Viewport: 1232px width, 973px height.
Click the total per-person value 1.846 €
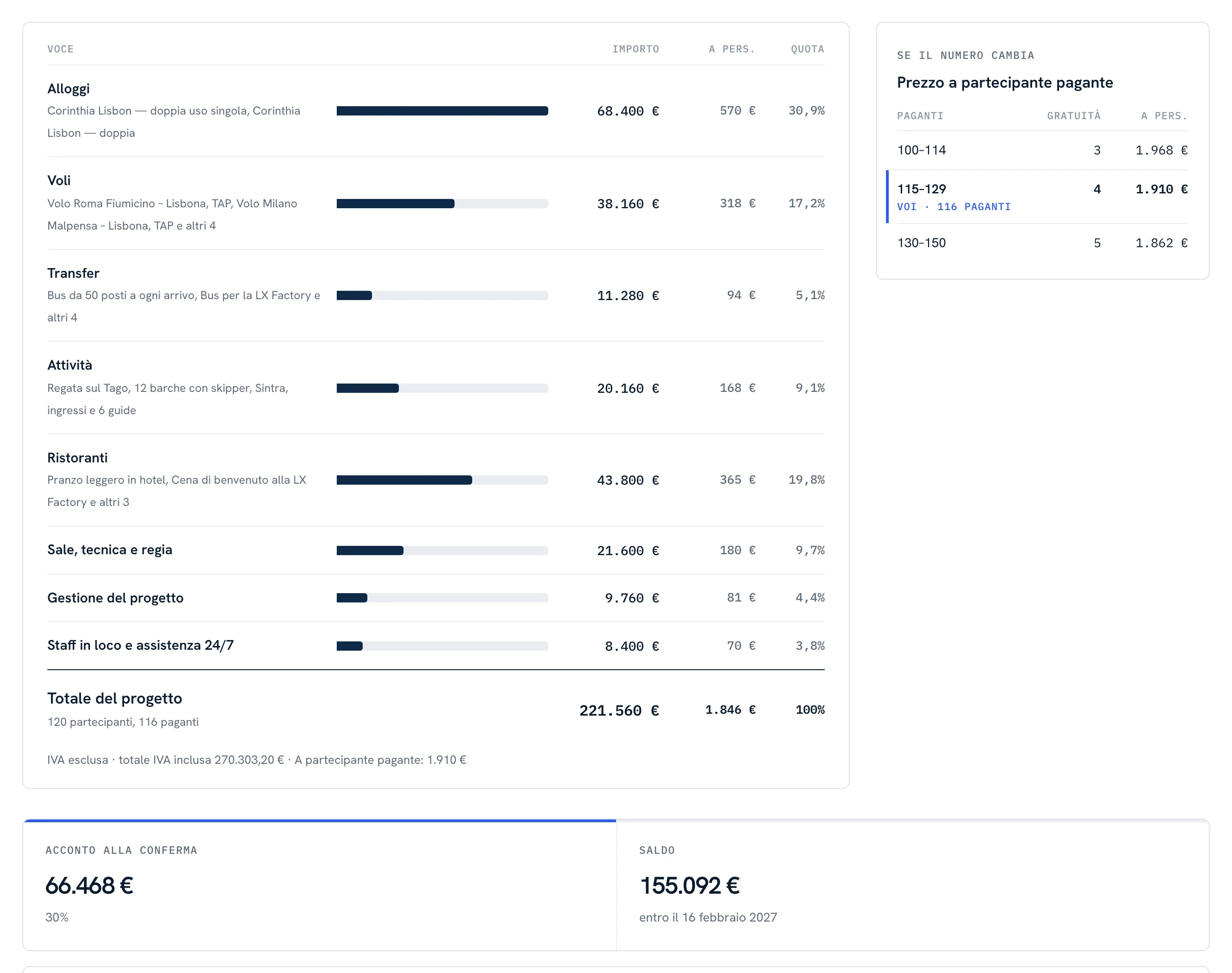pyautogui.click(x=731, y=711)
